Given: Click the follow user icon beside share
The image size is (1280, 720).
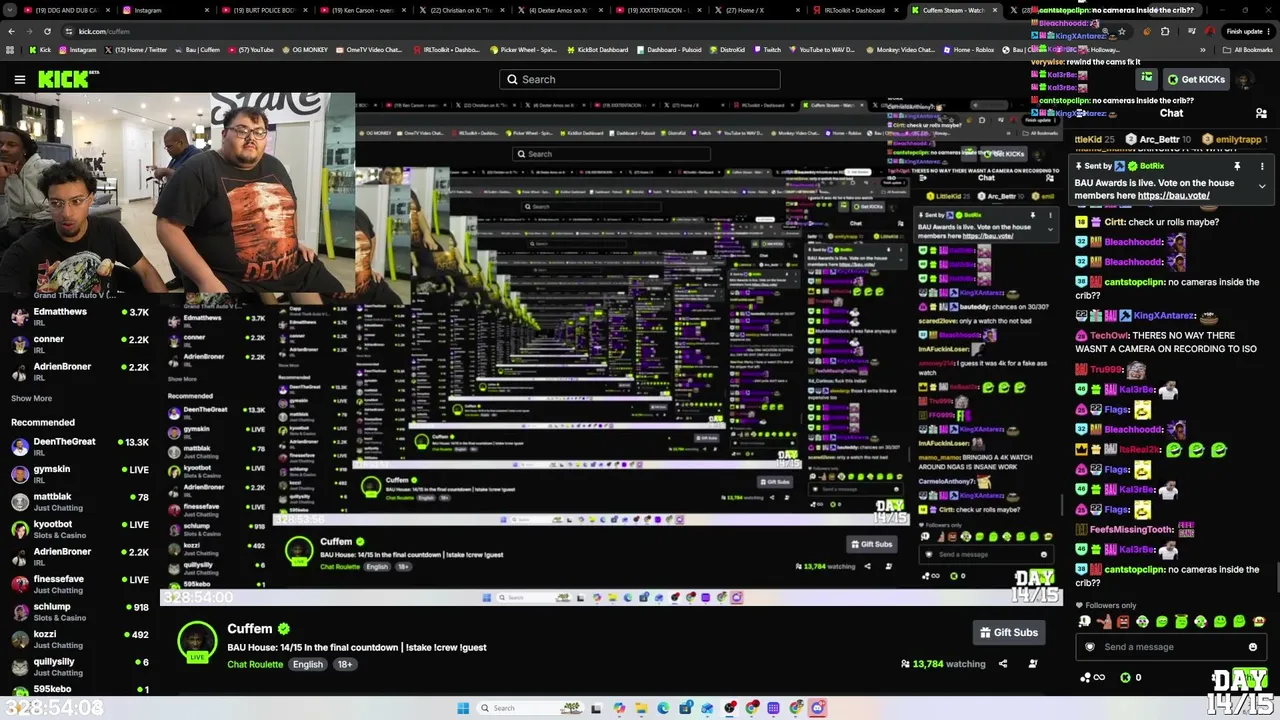Looking at the screenshot, I should coord(1033,664).
